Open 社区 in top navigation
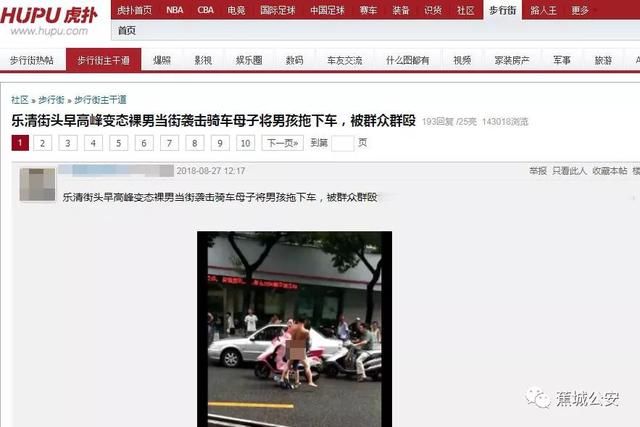Screen dimensions: 640x427 coord(465,10)
